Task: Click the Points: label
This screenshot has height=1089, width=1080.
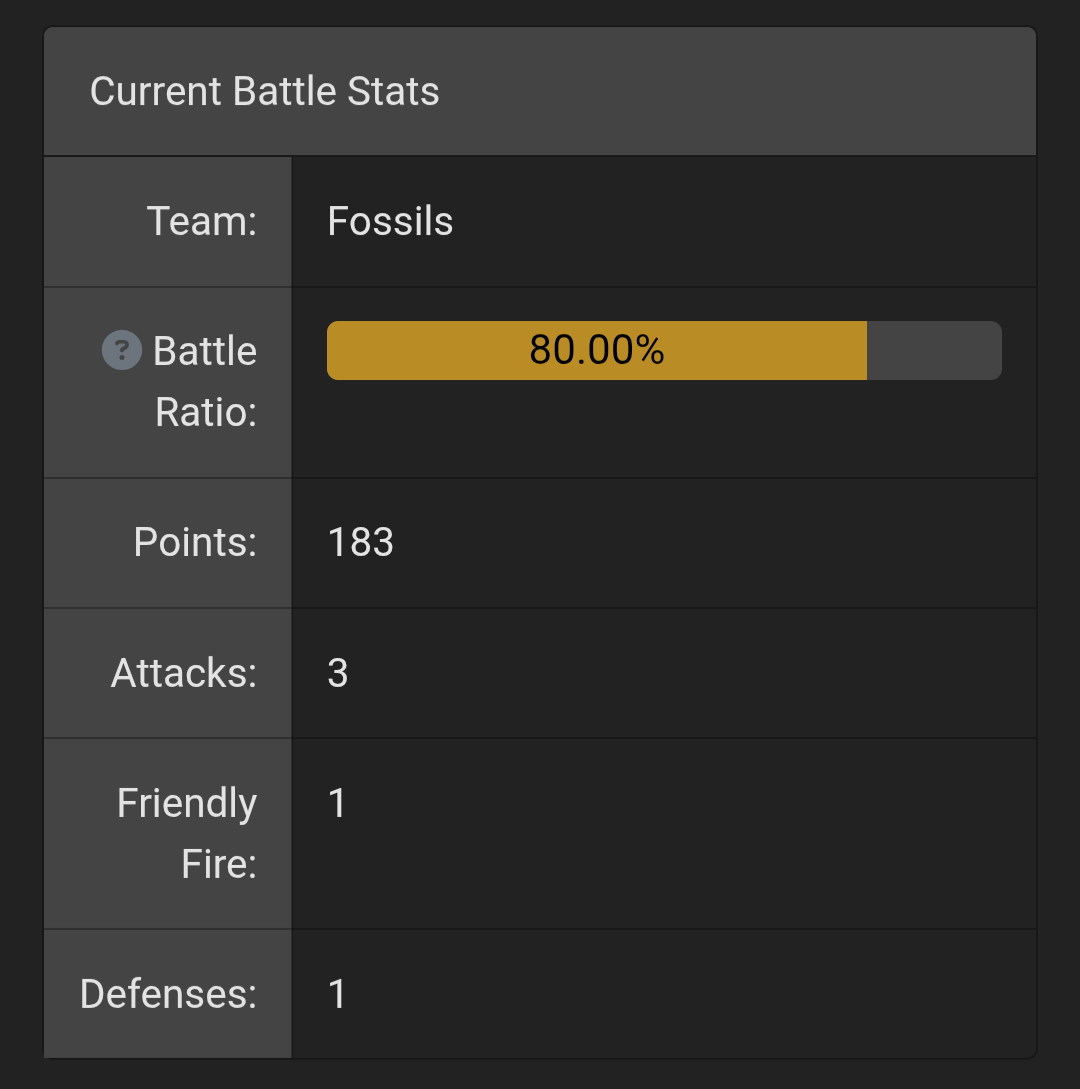Action: [x=195, y=542]
